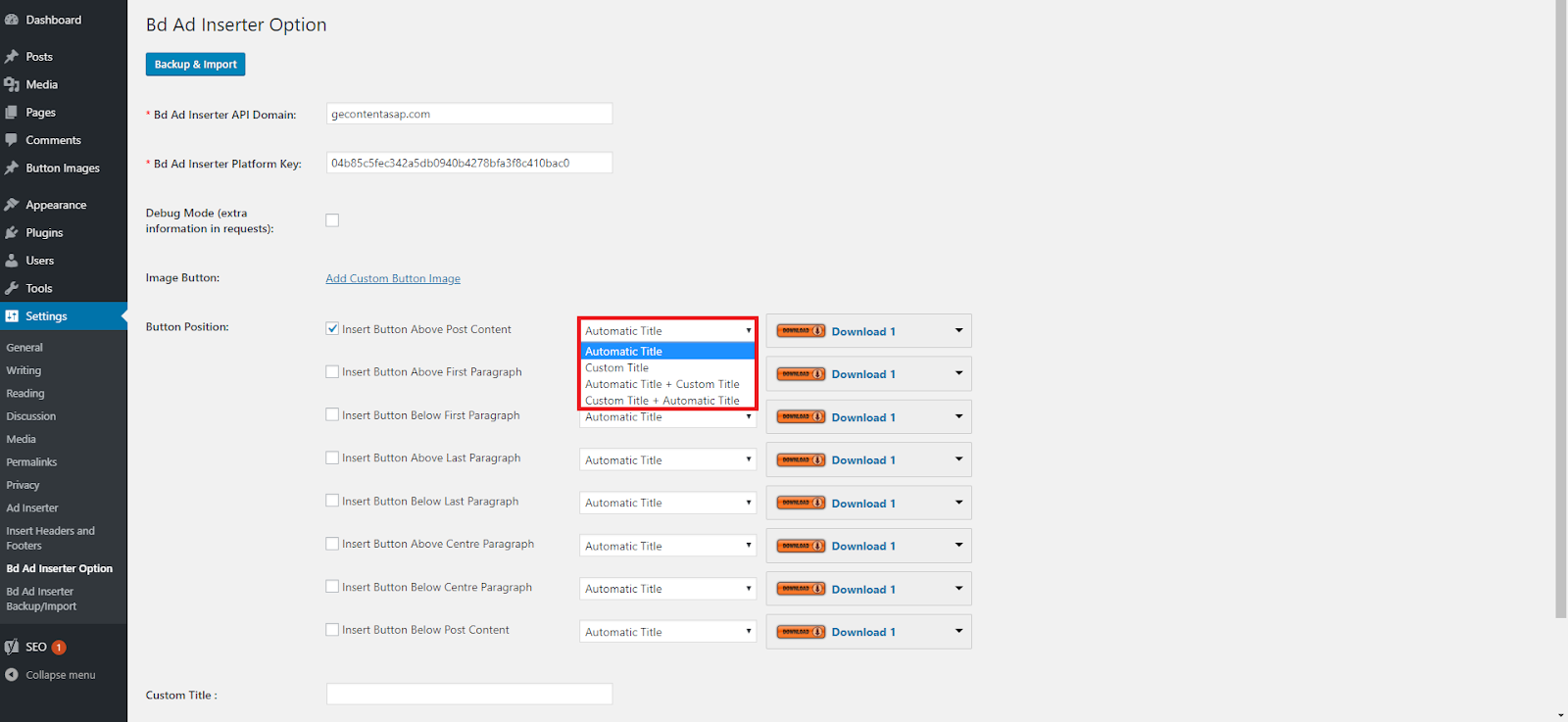The height and width of the screenshot is (722, 1568).
Task: Click the Collapse menu arrow icon
Action: tap(12, 675)
